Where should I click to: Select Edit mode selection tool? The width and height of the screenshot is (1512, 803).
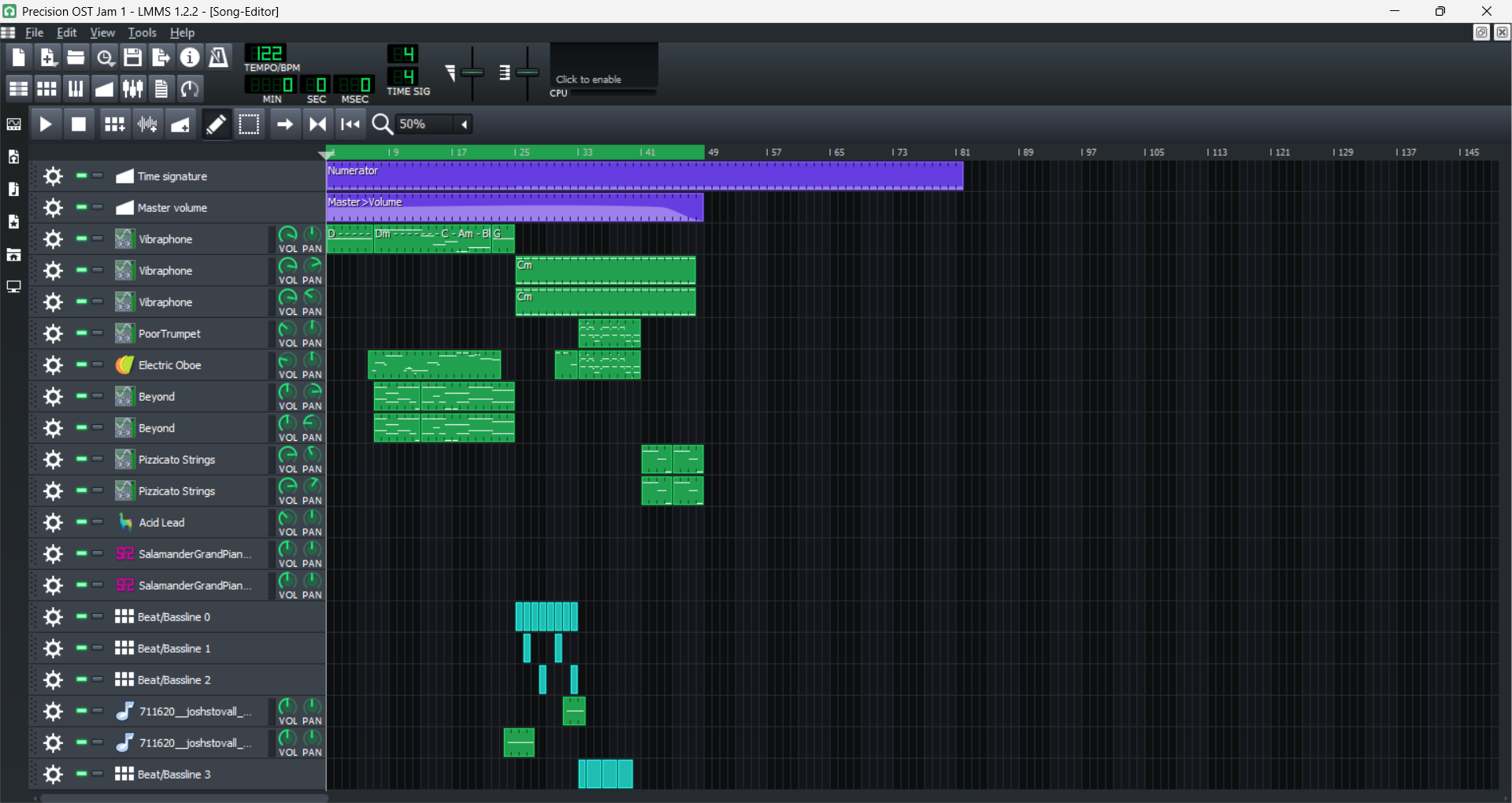pos(249,124)
